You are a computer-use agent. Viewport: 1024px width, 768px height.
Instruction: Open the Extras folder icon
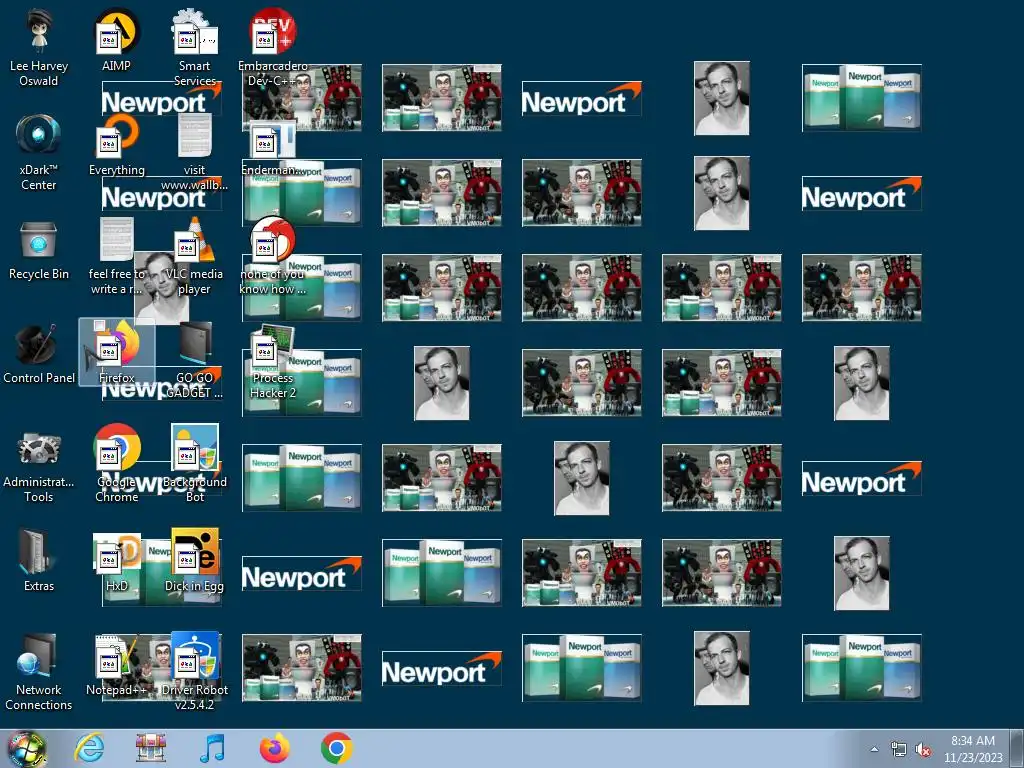[x=39, y=560]
